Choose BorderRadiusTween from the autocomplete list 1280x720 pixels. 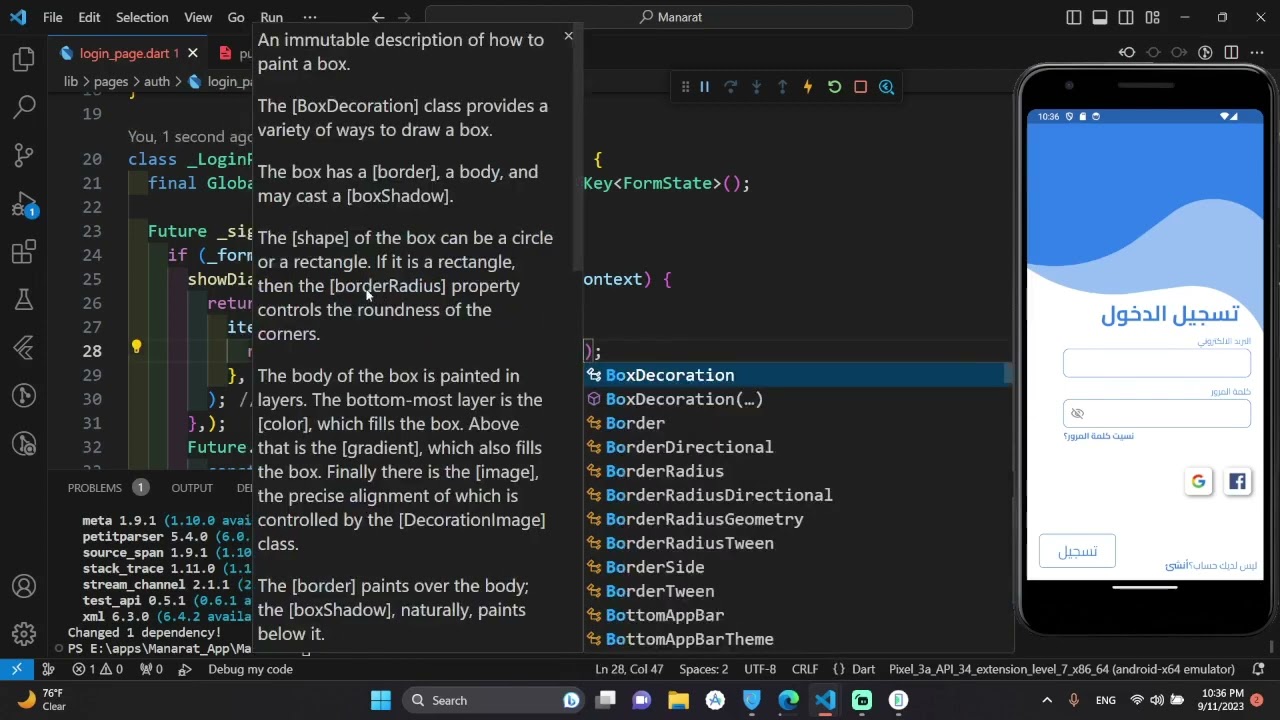798,543
